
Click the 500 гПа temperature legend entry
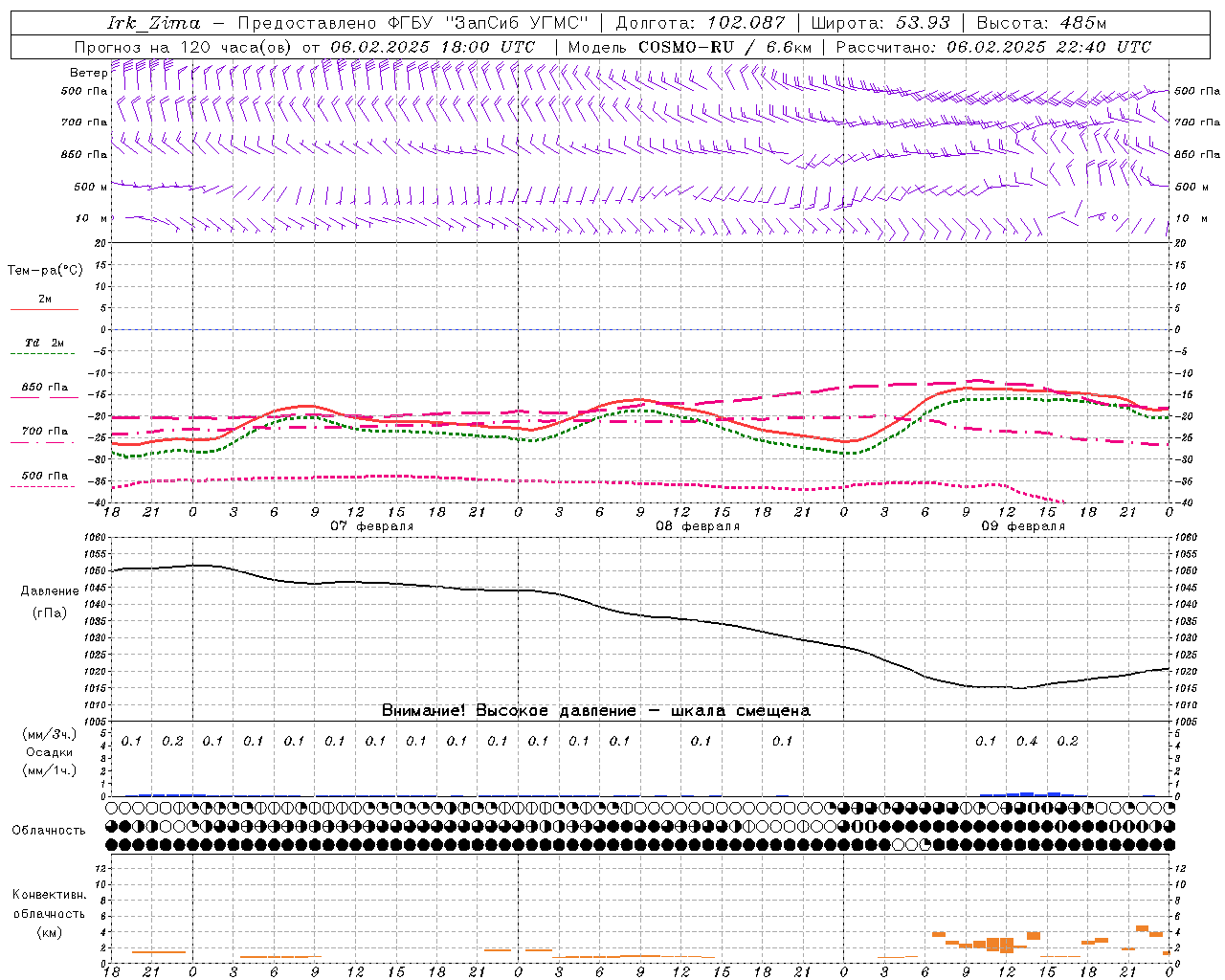(45, 476)
